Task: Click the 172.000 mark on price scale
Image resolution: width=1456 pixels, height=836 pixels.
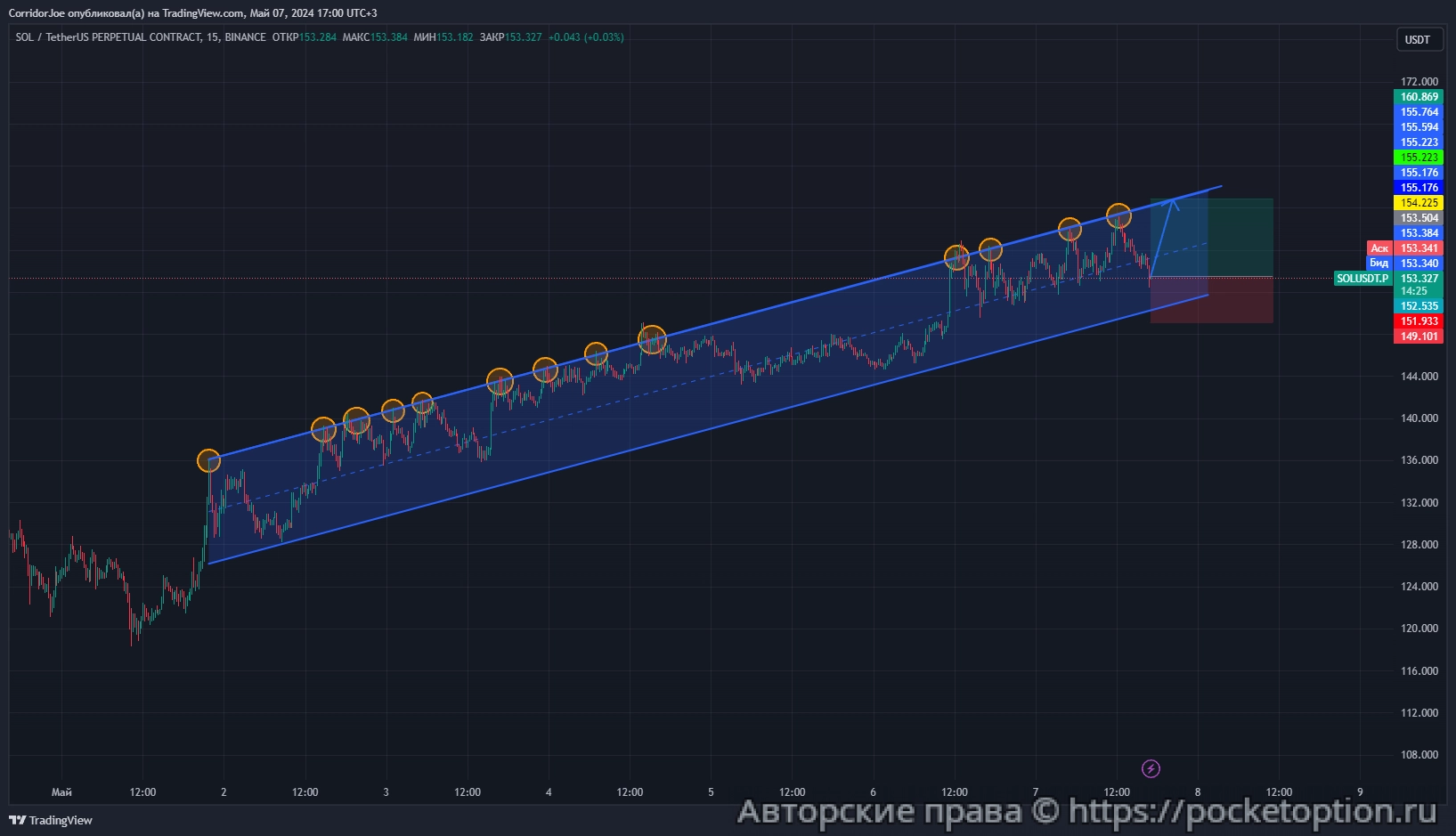Action: click(1419, 82)
